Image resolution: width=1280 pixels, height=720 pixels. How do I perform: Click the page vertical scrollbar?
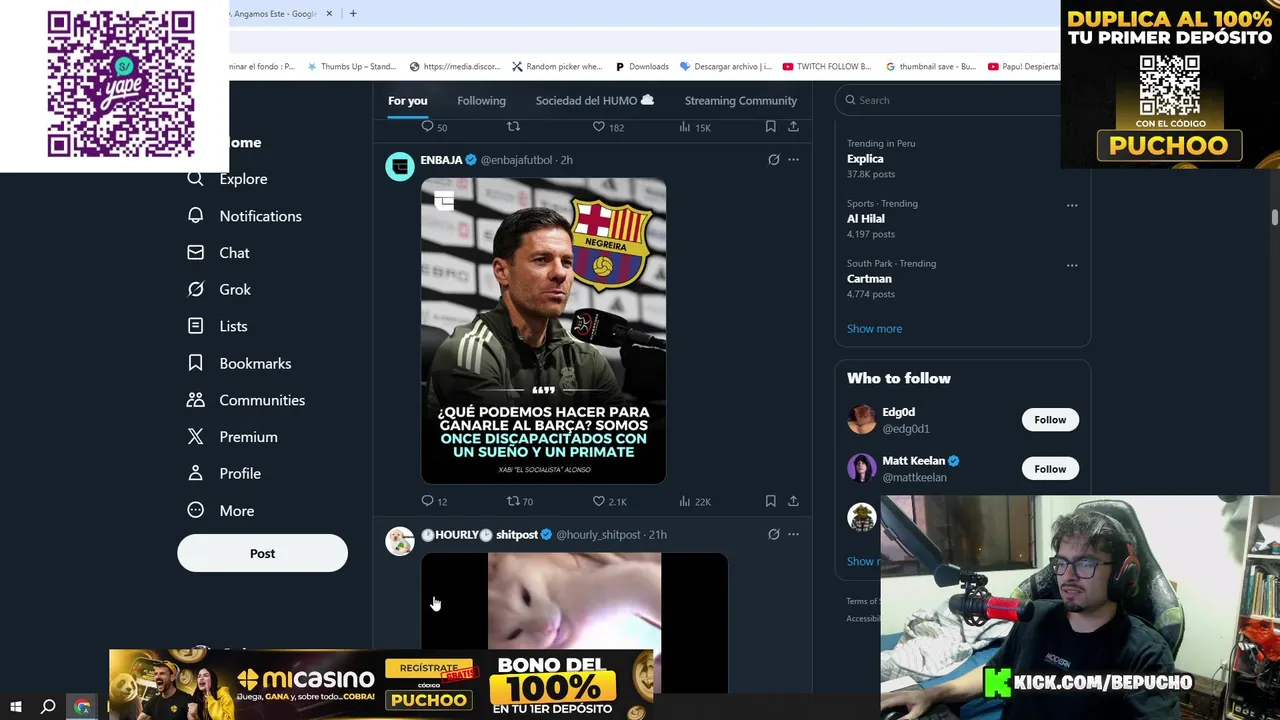[1274, 217]
